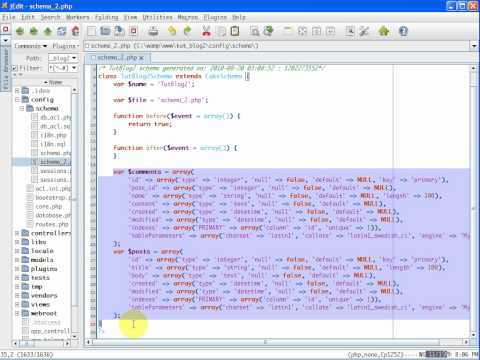Viewport: 480px width, 360px height.
Task: Expand the libs folder
Action: pos(17,242)
